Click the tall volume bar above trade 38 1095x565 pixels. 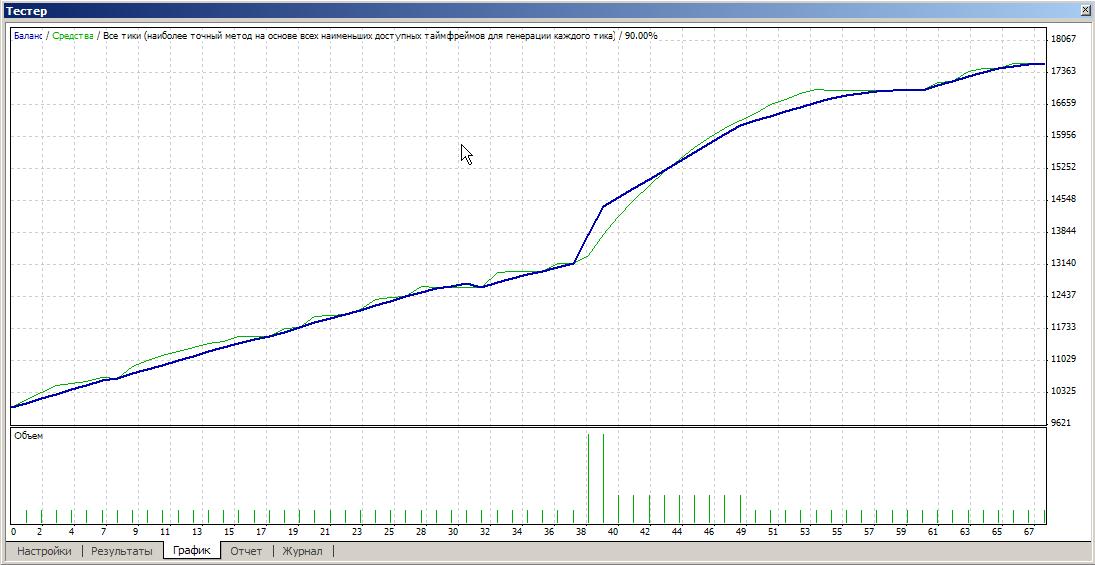(x=588, y=478)
